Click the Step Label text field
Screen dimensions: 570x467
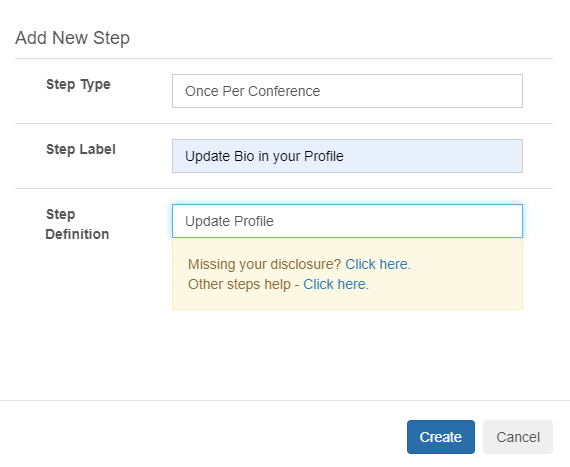(x=347, y=156)
